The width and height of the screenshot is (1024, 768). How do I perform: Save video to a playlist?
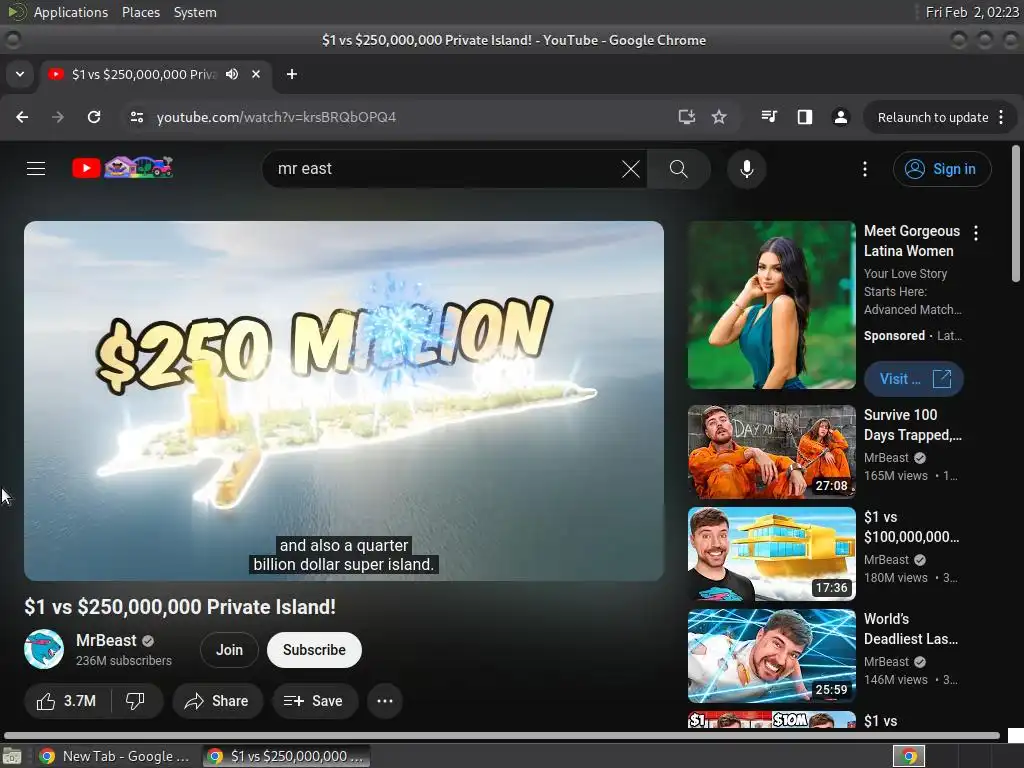pyautogui.click(x=315, y=701)
